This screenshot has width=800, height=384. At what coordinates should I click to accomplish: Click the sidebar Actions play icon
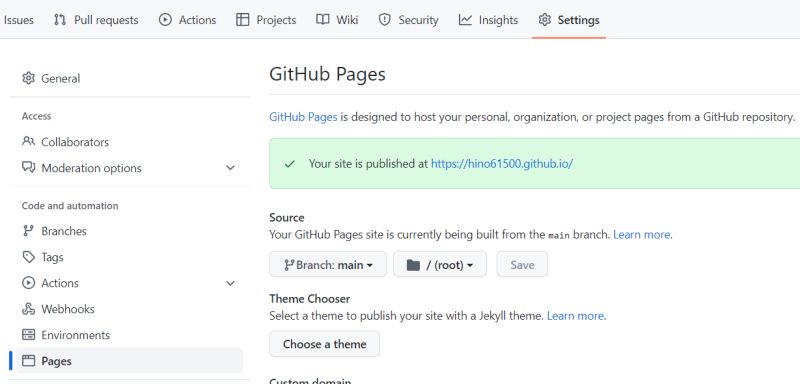click(29, 283)
